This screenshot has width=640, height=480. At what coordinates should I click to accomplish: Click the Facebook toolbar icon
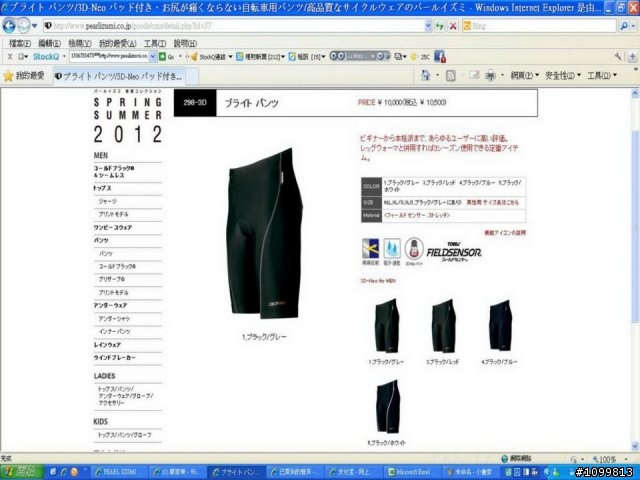click(x=440, y=57)
